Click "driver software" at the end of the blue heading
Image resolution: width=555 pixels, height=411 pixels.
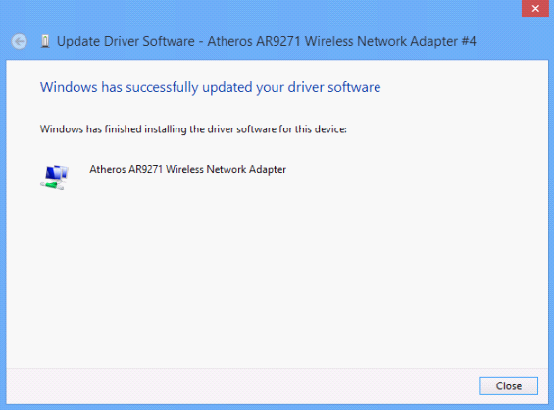pyautogui.click(x=334, y=87)
